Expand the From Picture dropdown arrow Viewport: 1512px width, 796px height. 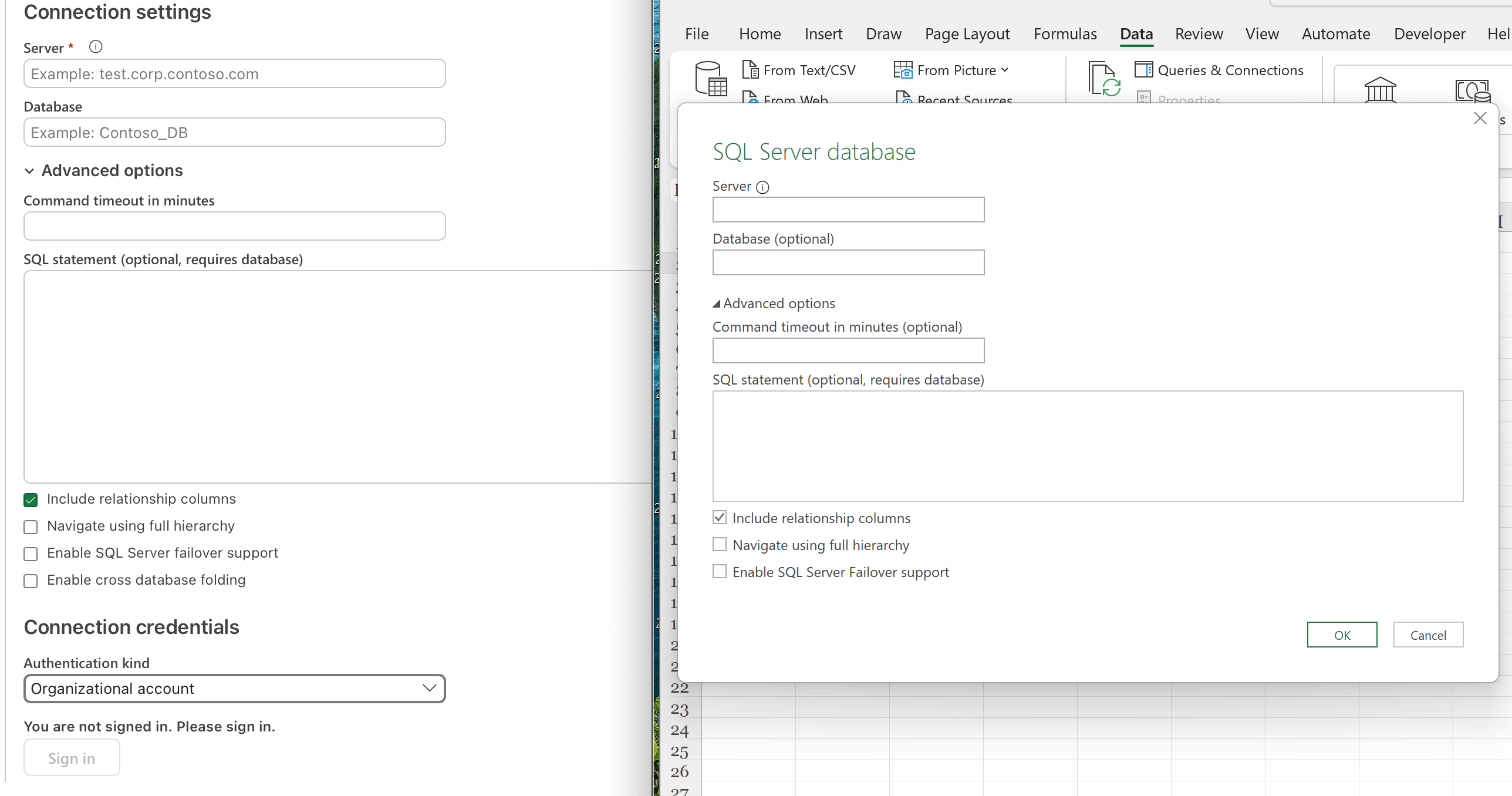pyautogui.click(x=1005, y=70)
